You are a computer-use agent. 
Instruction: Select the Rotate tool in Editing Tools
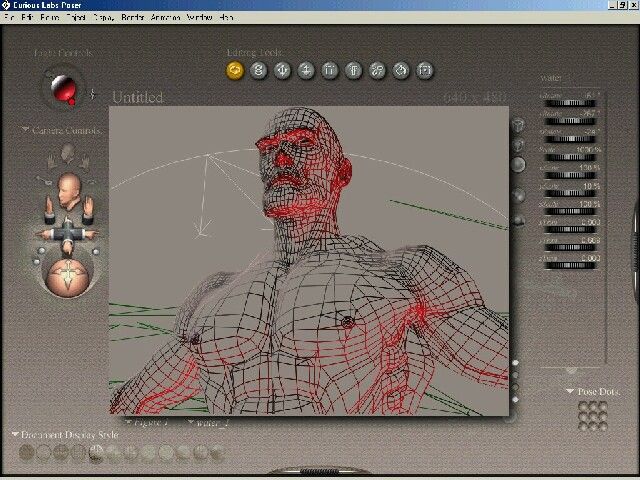pos(235,70)
